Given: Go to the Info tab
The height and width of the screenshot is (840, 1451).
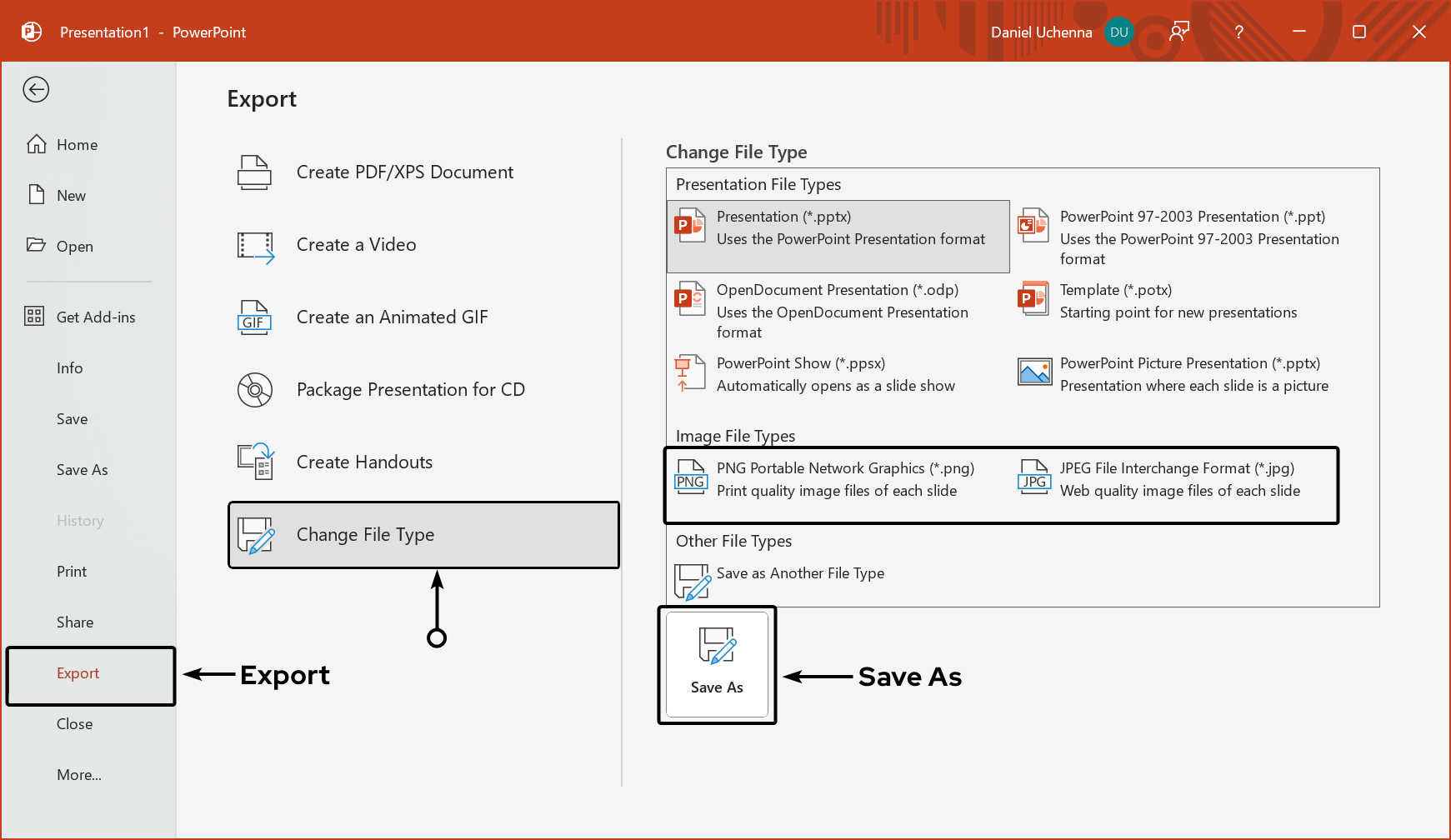Looking at the screenshot, I should [70, 368].
